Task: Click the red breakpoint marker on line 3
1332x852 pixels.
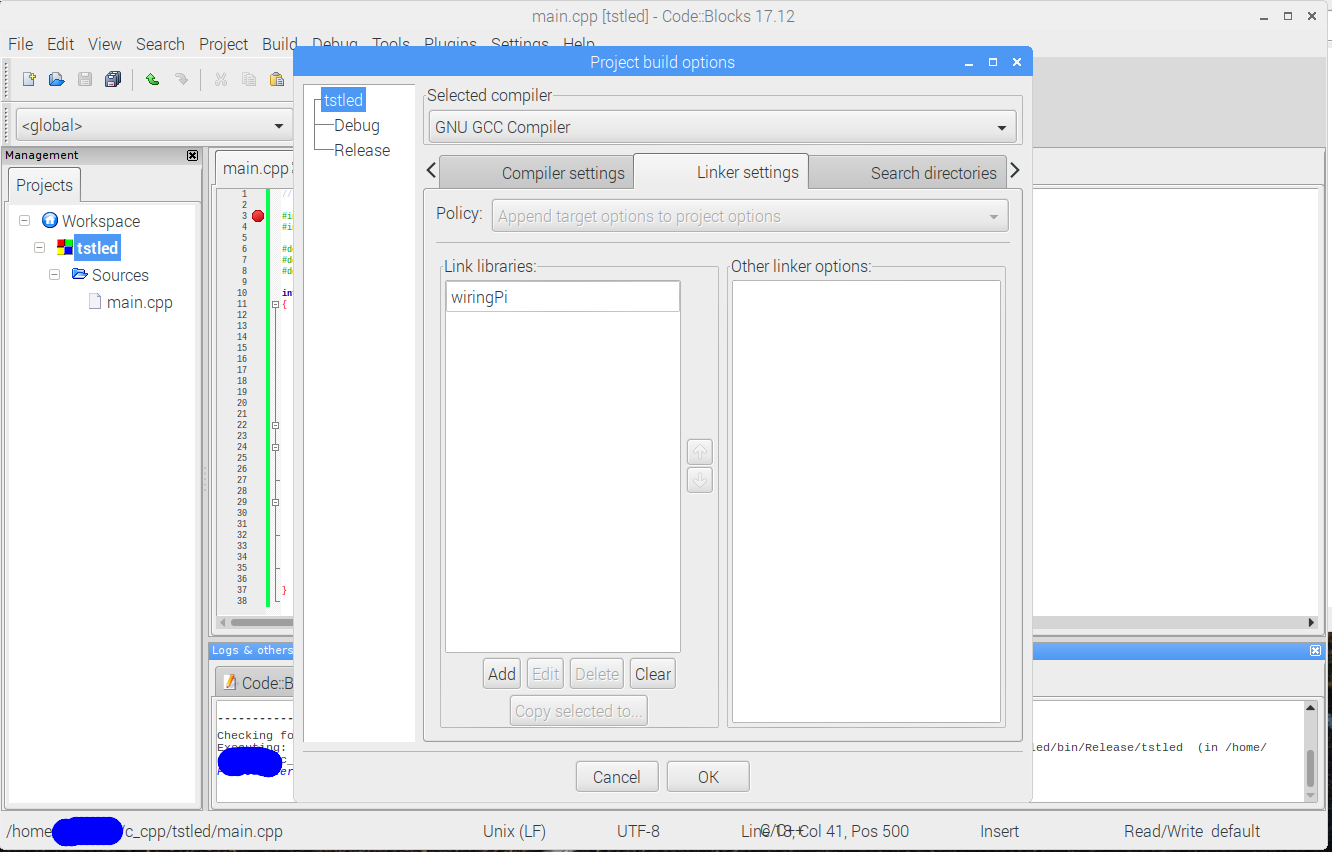Action: pyautogui.click(x=258, y=216)
